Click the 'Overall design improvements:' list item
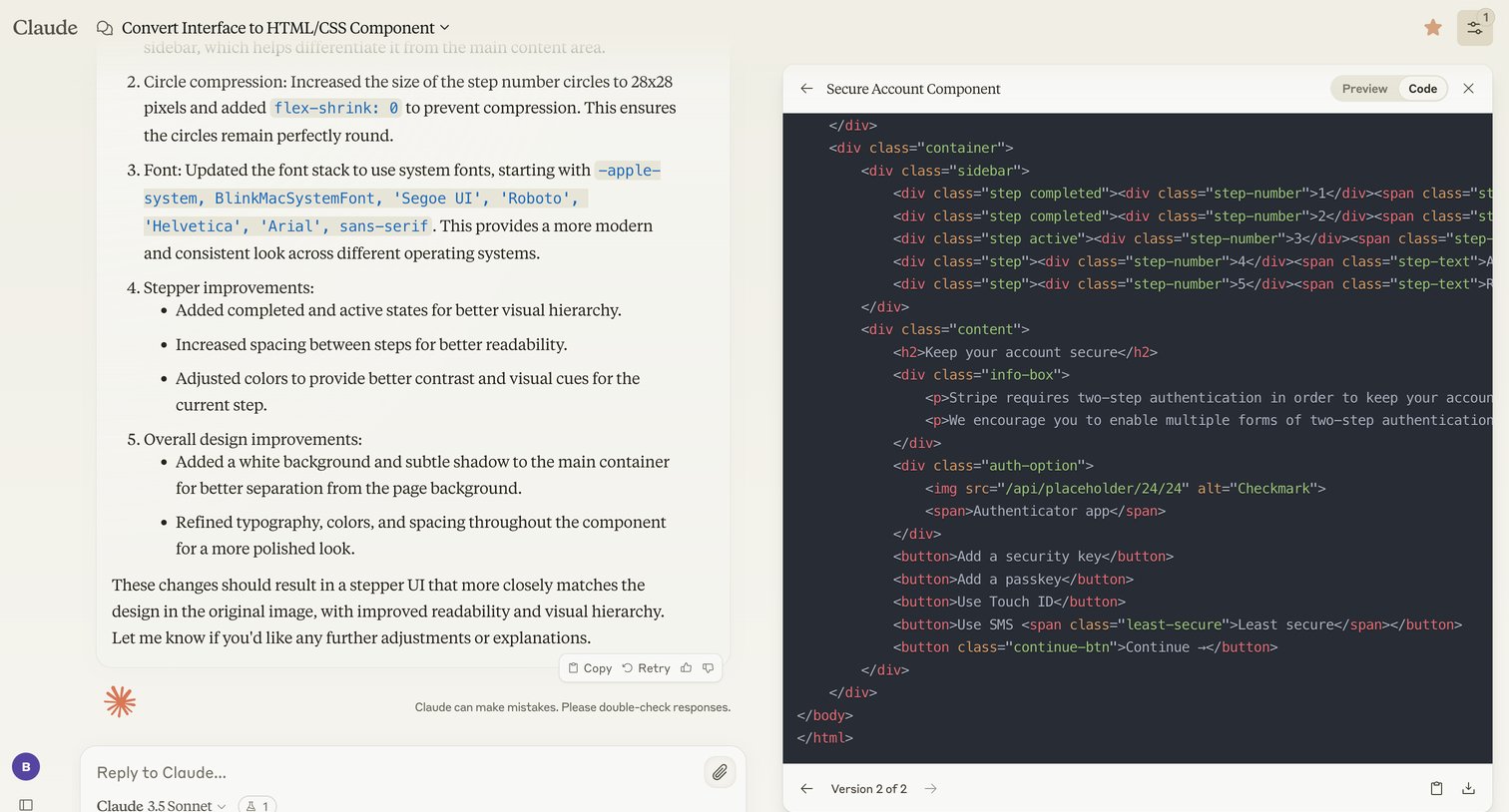The image size is (1509, 812). 252,439
